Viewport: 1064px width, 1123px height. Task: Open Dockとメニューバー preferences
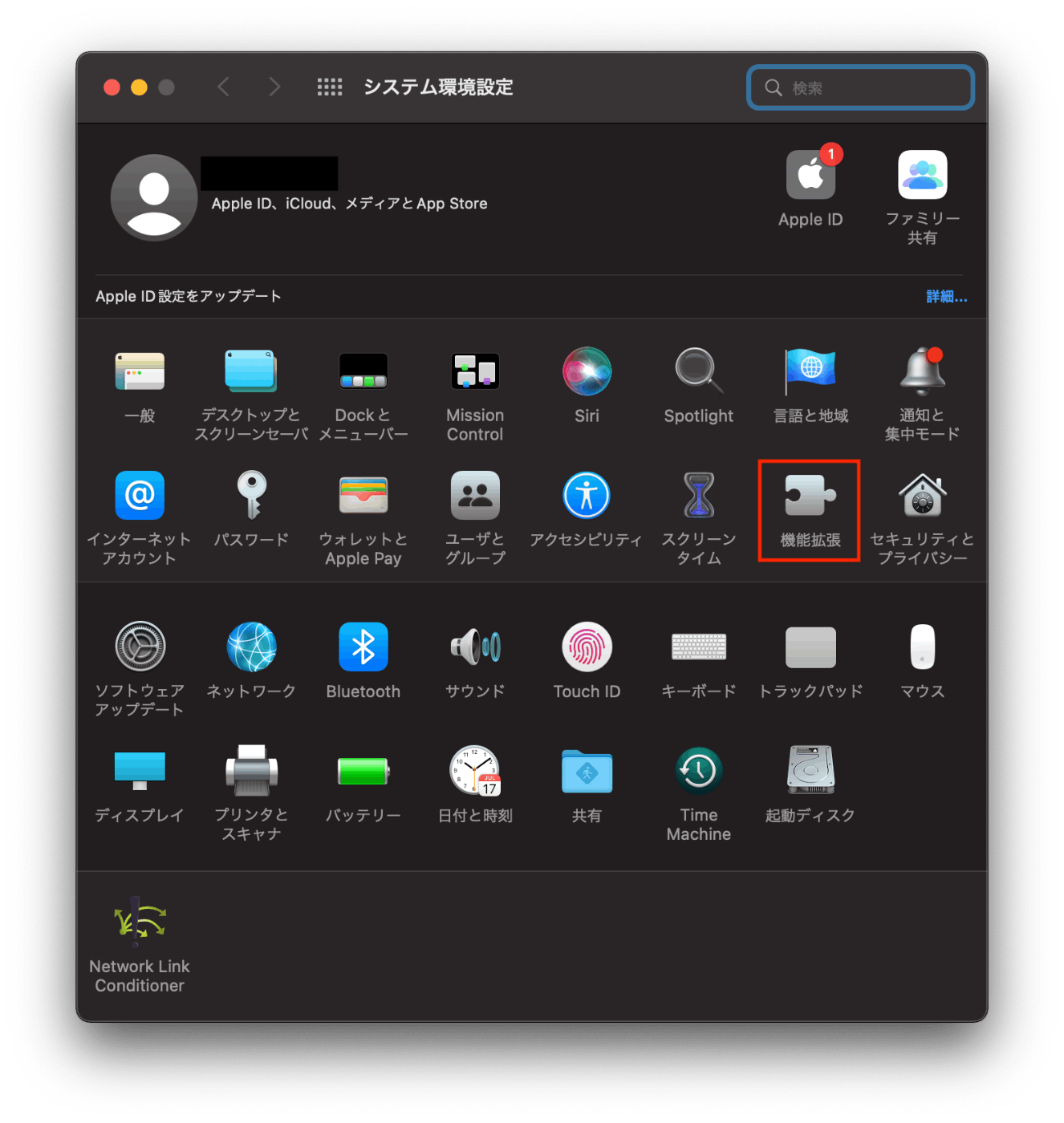[363, 371]
